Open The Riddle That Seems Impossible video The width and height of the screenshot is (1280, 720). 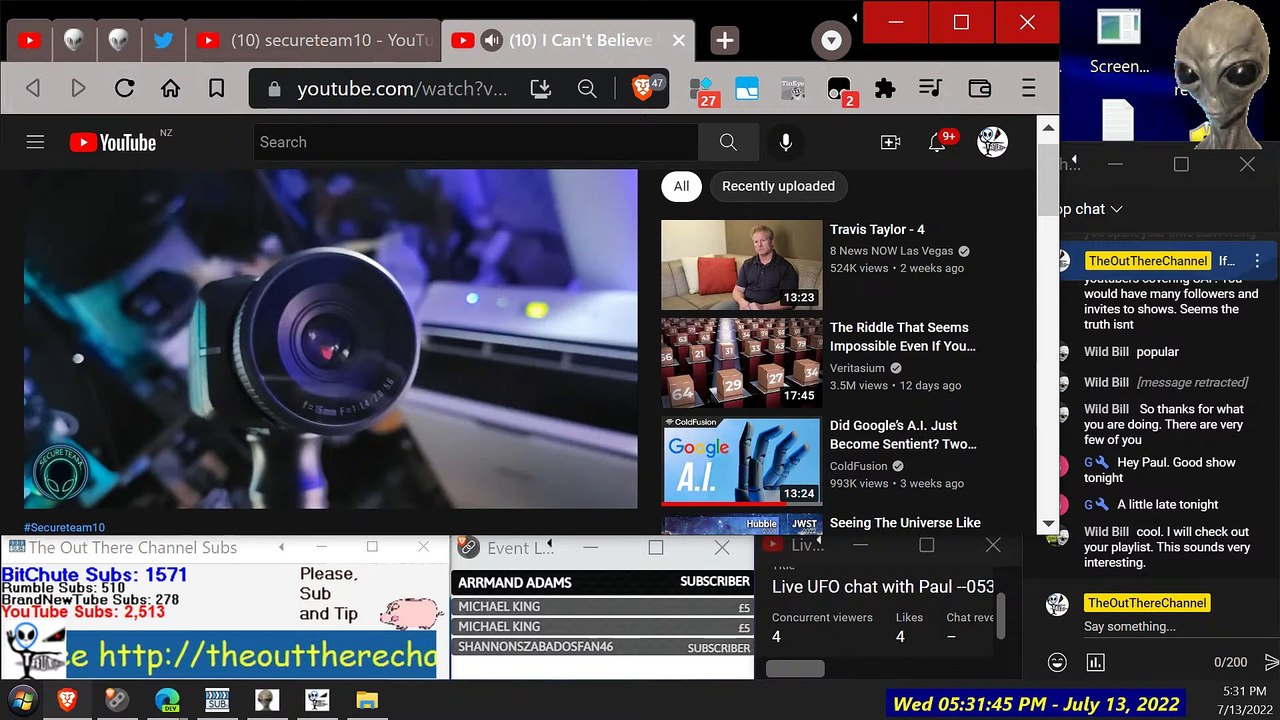[x=903, y=337]
